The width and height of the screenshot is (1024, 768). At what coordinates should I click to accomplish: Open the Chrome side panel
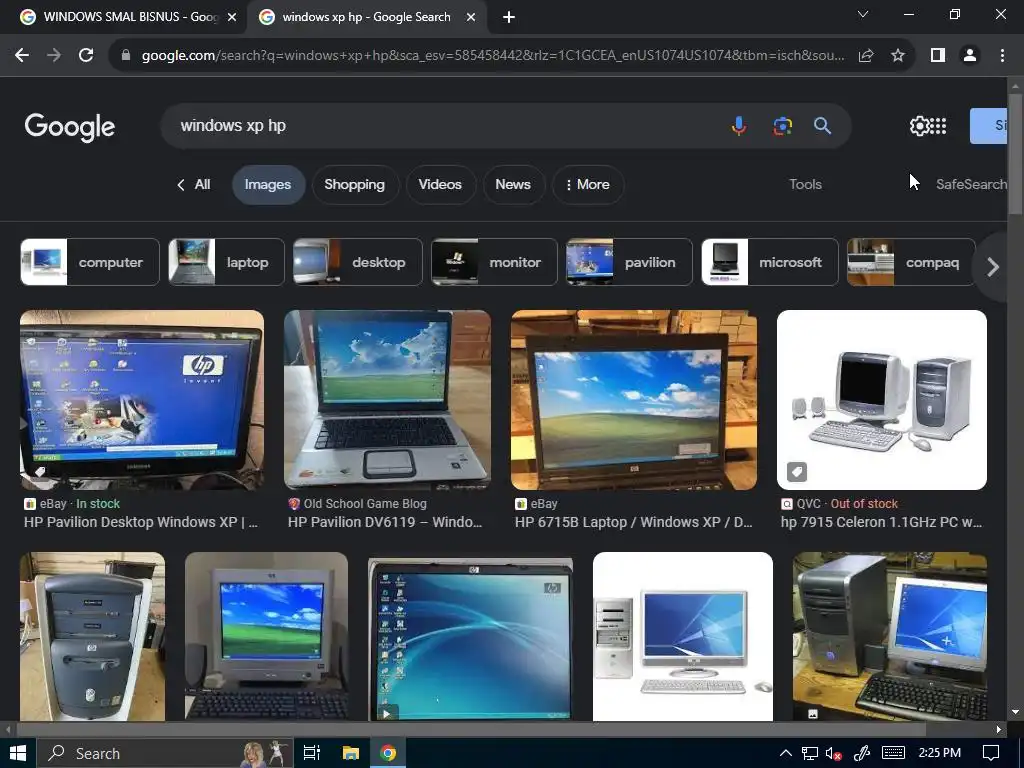938,56
